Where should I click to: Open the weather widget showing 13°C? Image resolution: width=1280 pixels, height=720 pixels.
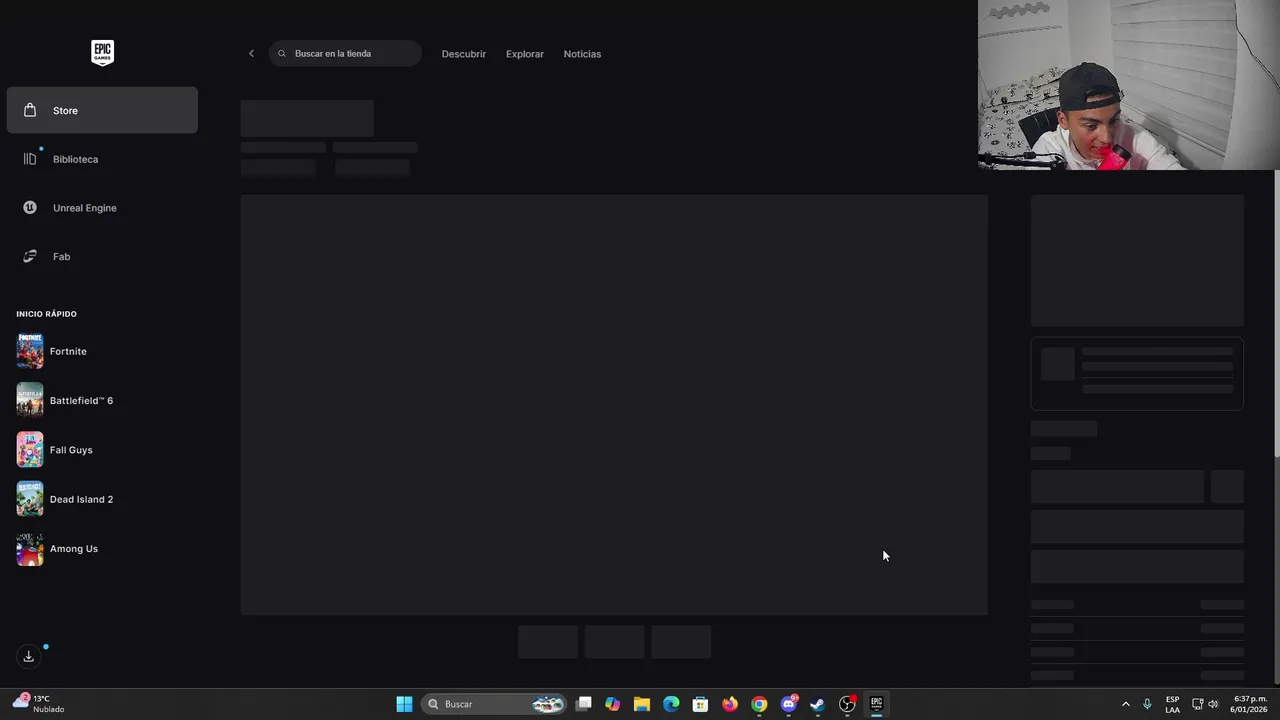[38, 703]
